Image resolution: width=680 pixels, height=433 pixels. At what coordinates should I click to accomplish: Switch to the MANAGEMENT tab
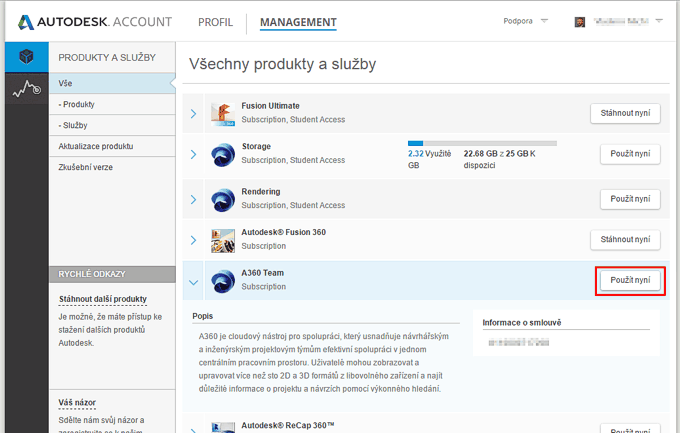tap(298, 22)
